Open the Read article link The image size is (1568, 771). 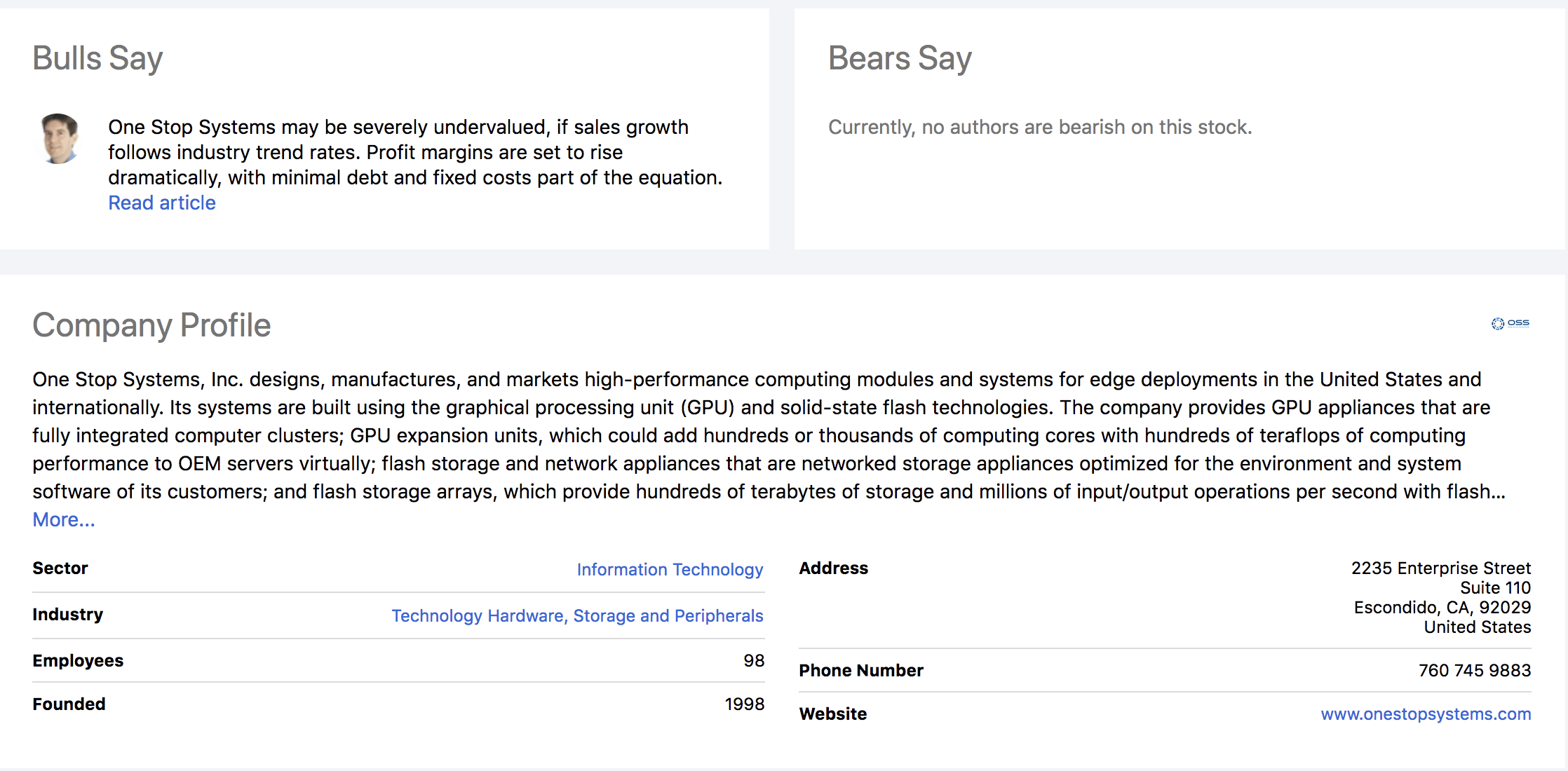pyautogui.click(x=162, y=203)
